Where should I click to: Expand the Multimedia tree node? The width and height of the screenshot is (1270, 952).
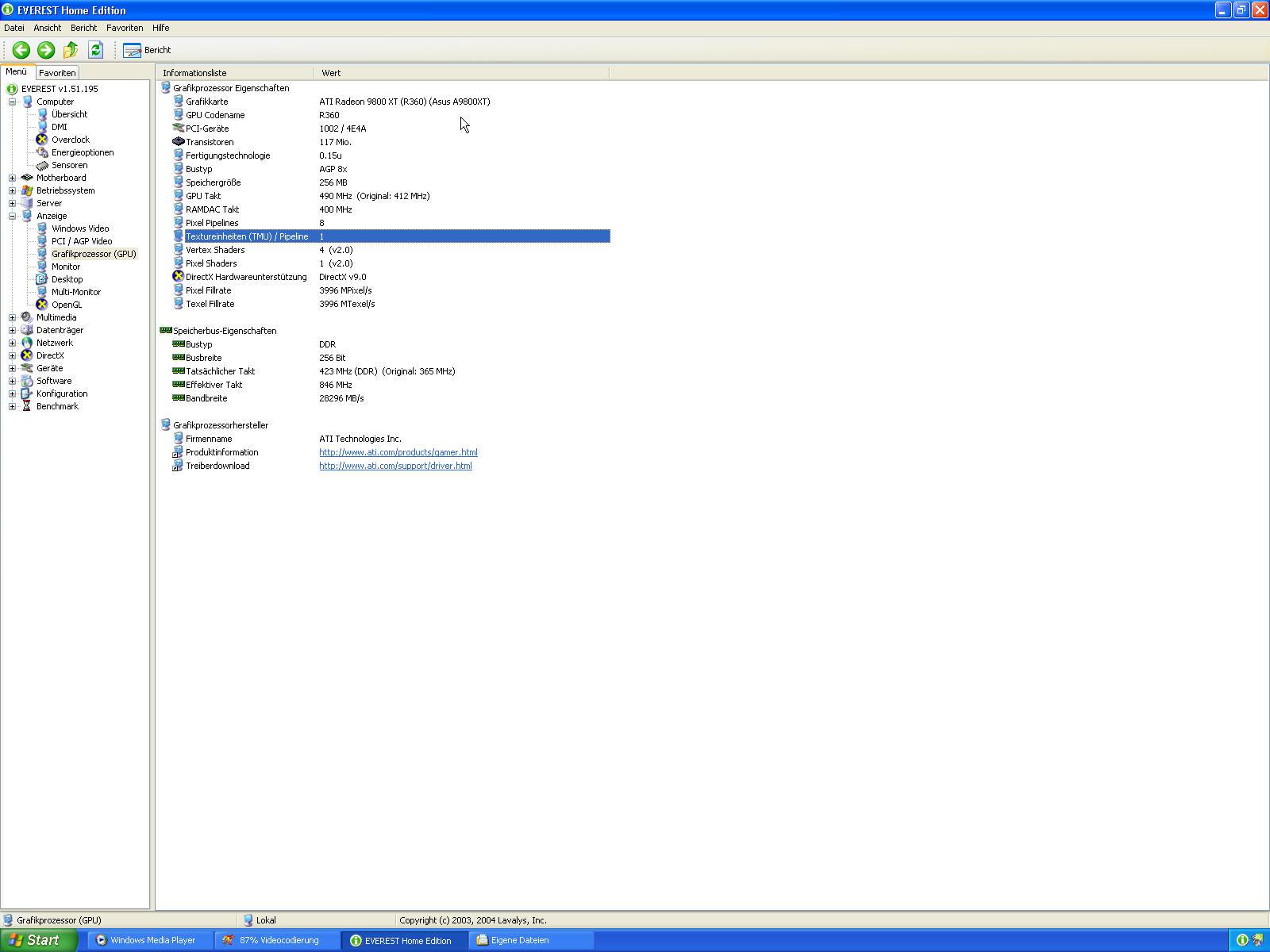tap(12, 317)
